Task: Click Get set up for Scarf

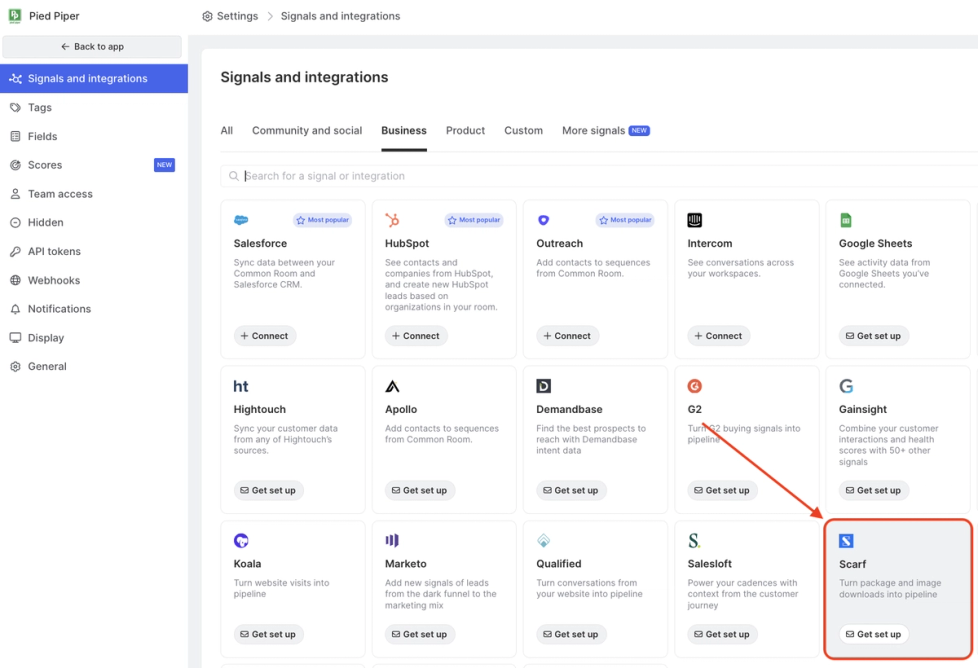Action: [x=873, y=634]
